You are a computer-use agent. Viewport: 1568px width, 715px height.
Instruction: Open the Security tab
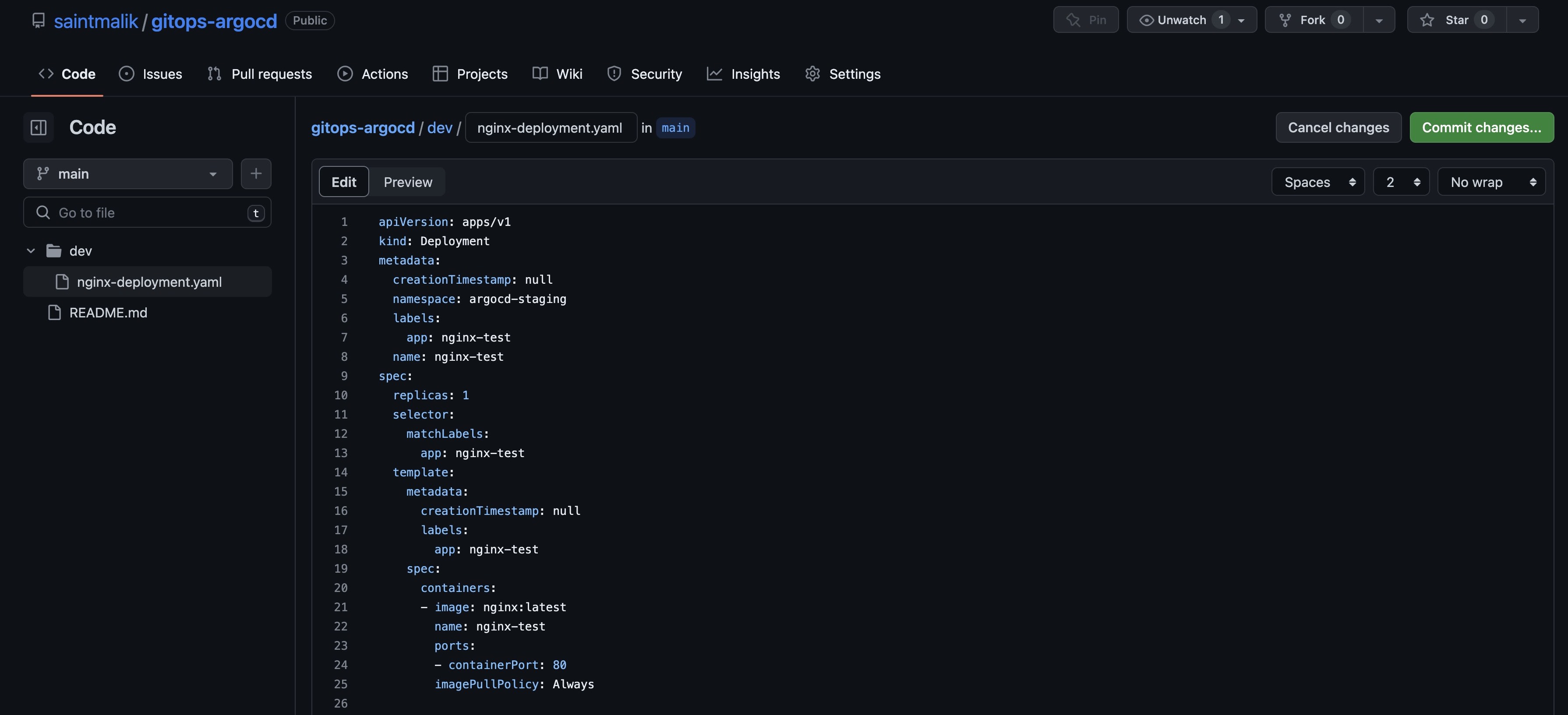point(644,74)
